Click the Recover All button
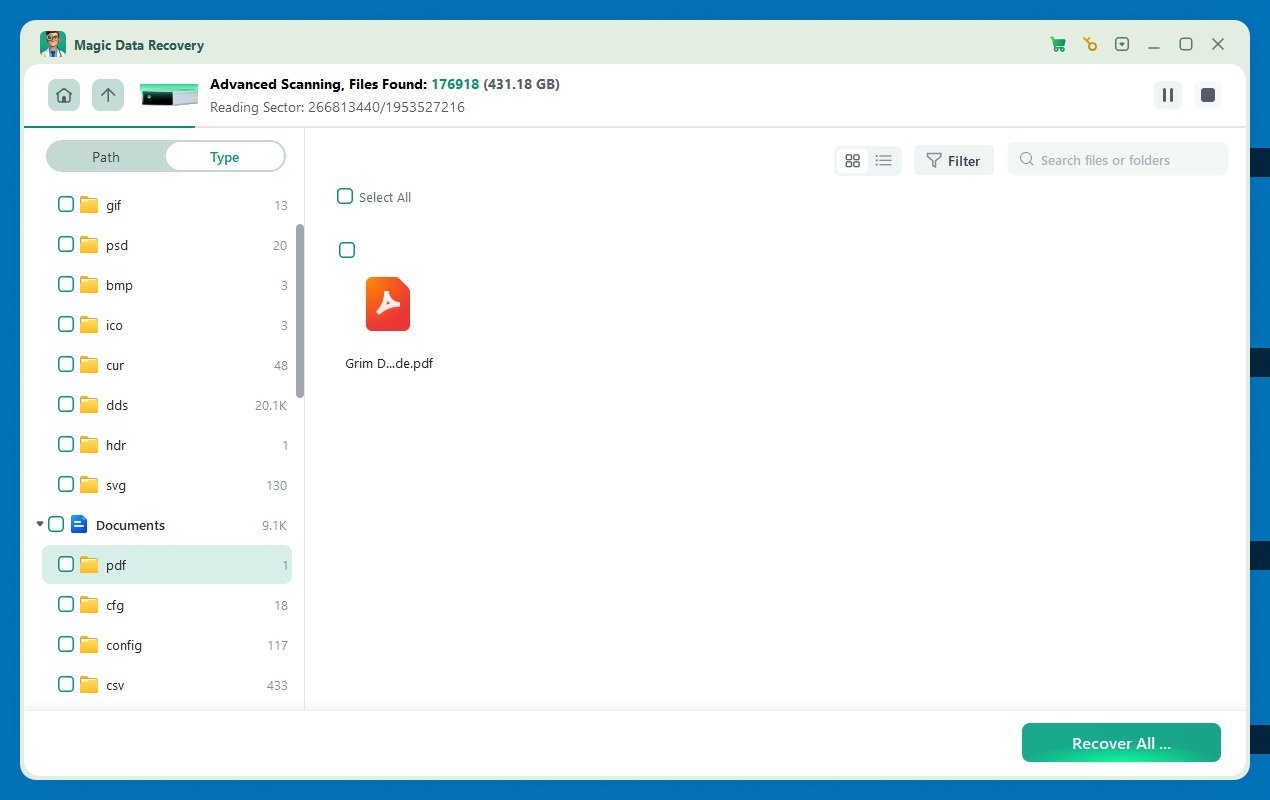The height and width of the screenshot is (800, 1270). point(1120,743)
